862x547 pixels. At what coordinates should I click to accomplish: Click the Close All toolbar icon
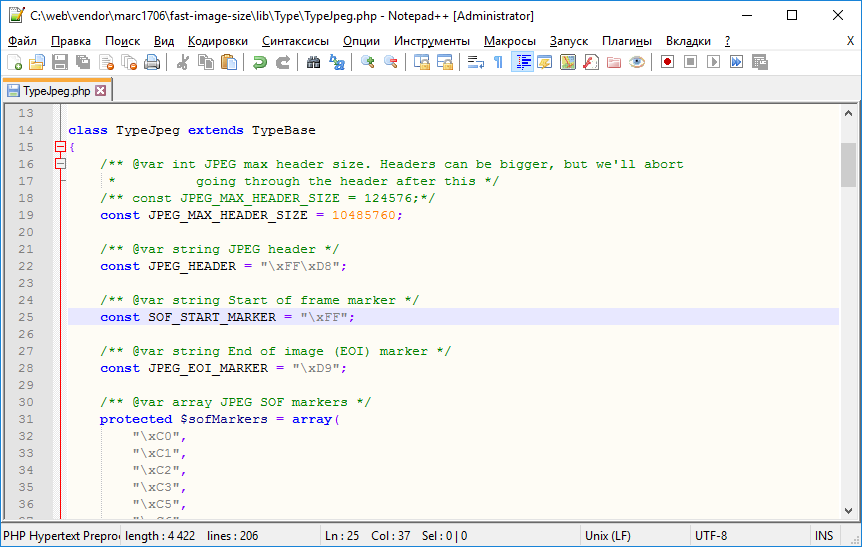[129, 62]
